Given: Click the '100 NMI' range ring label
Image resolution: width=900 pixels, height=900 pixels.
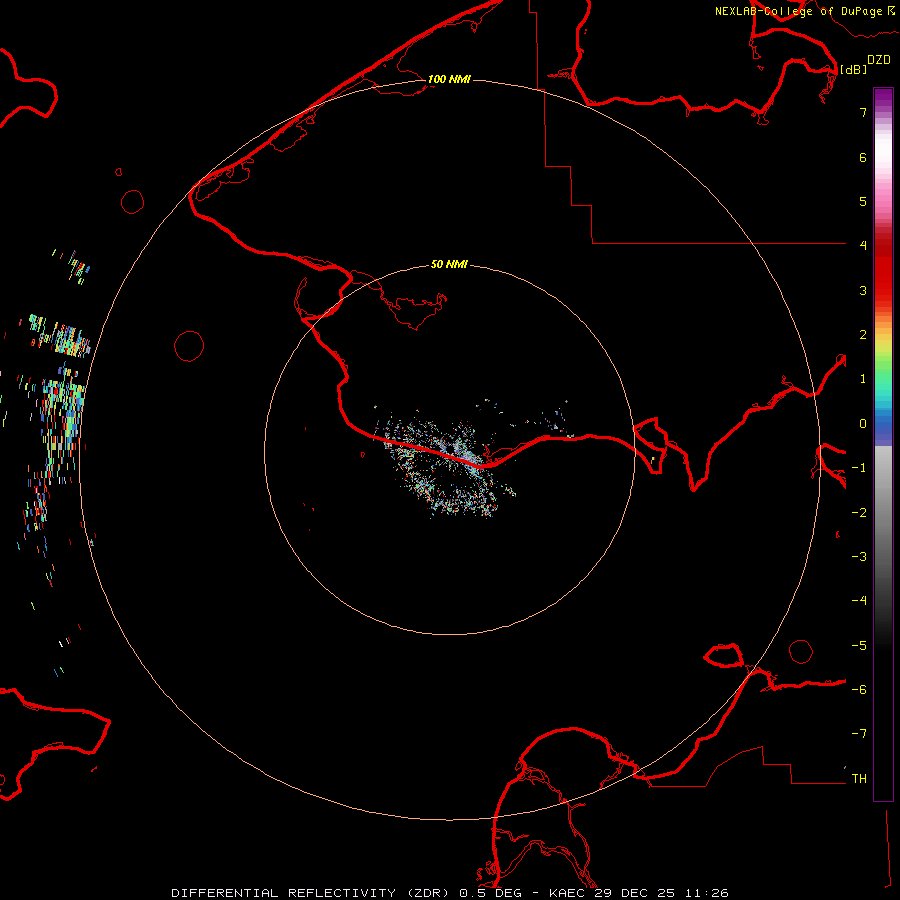Looking at the screenshot, I should pos(449,79).
